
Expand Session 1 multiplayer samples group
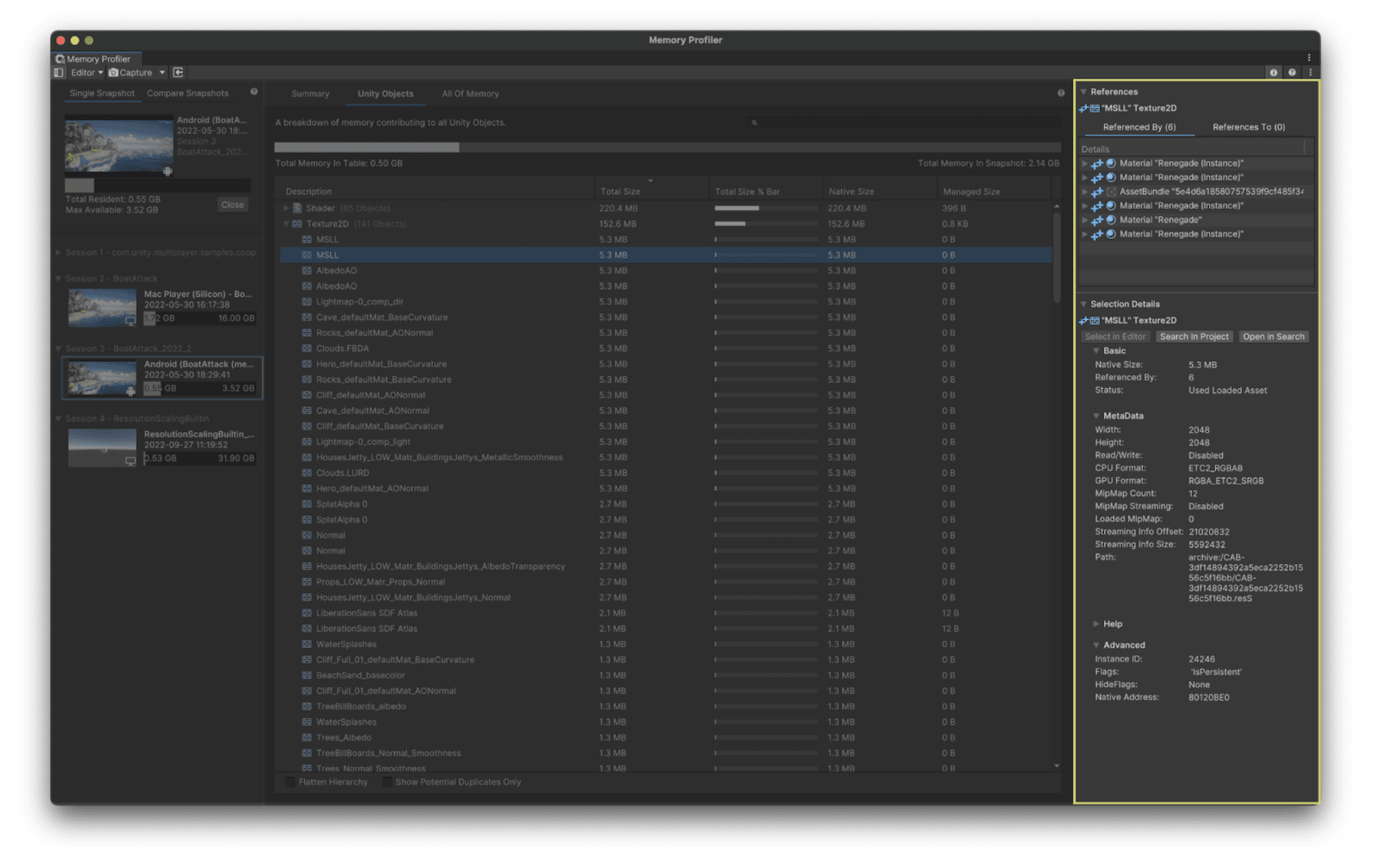click(59, 252)
